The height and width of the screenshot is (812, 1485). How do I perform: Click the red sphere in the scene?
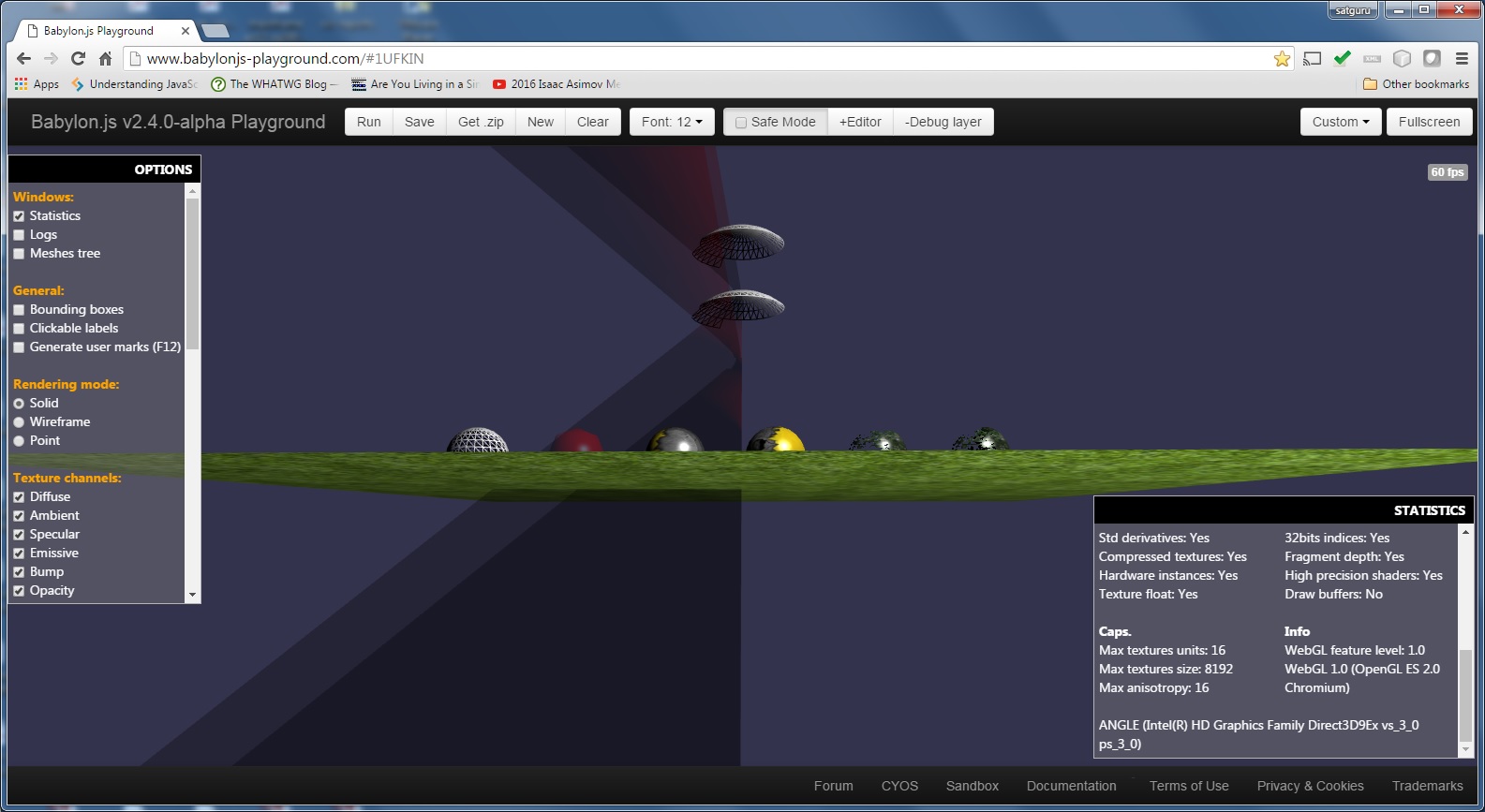pos(577,442)
